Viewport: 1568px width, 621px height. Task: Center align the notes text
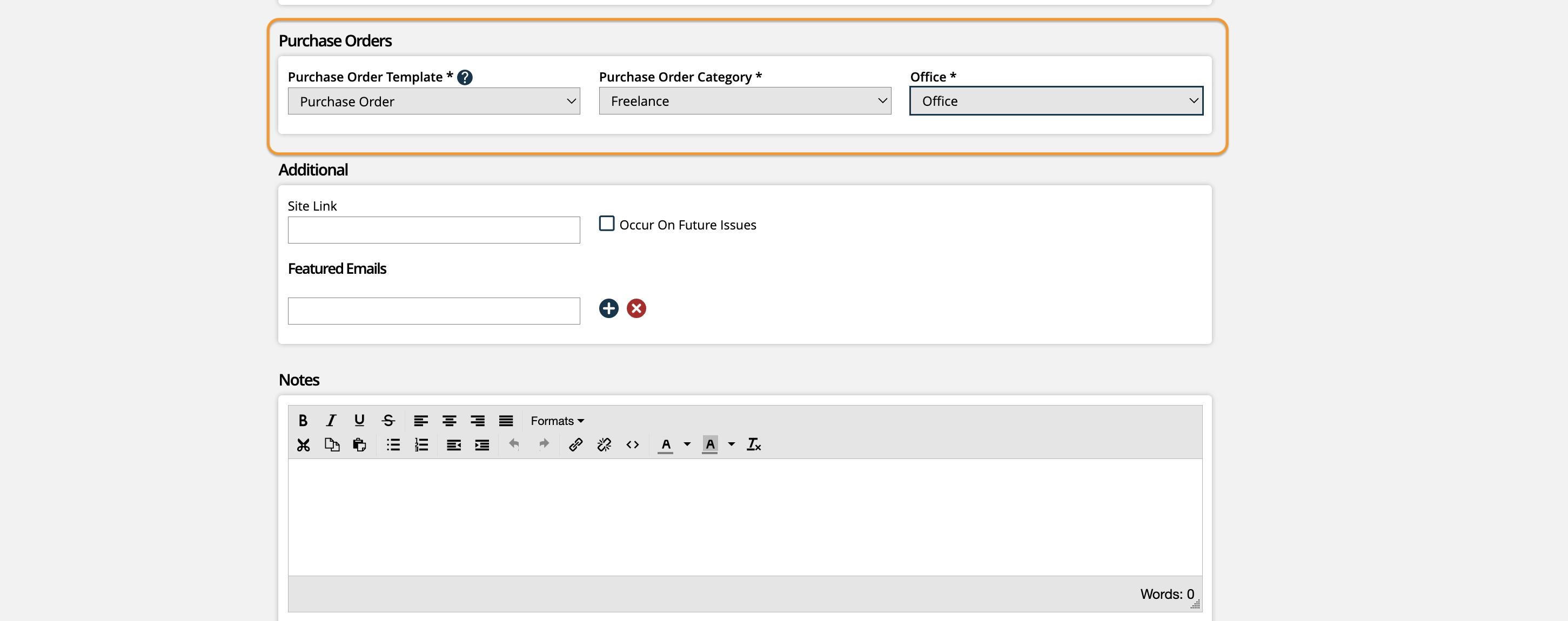click(x=449, y=420)
